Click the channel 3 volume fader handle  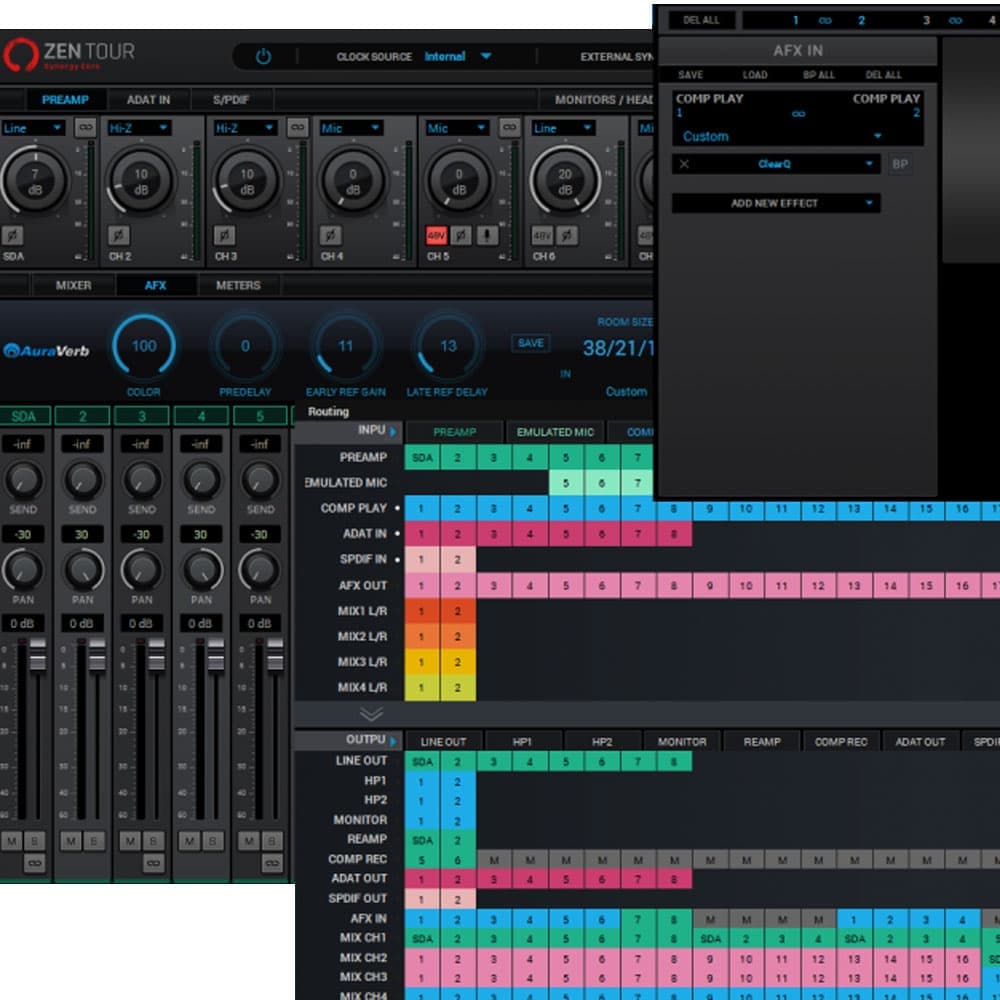[156, 653]
